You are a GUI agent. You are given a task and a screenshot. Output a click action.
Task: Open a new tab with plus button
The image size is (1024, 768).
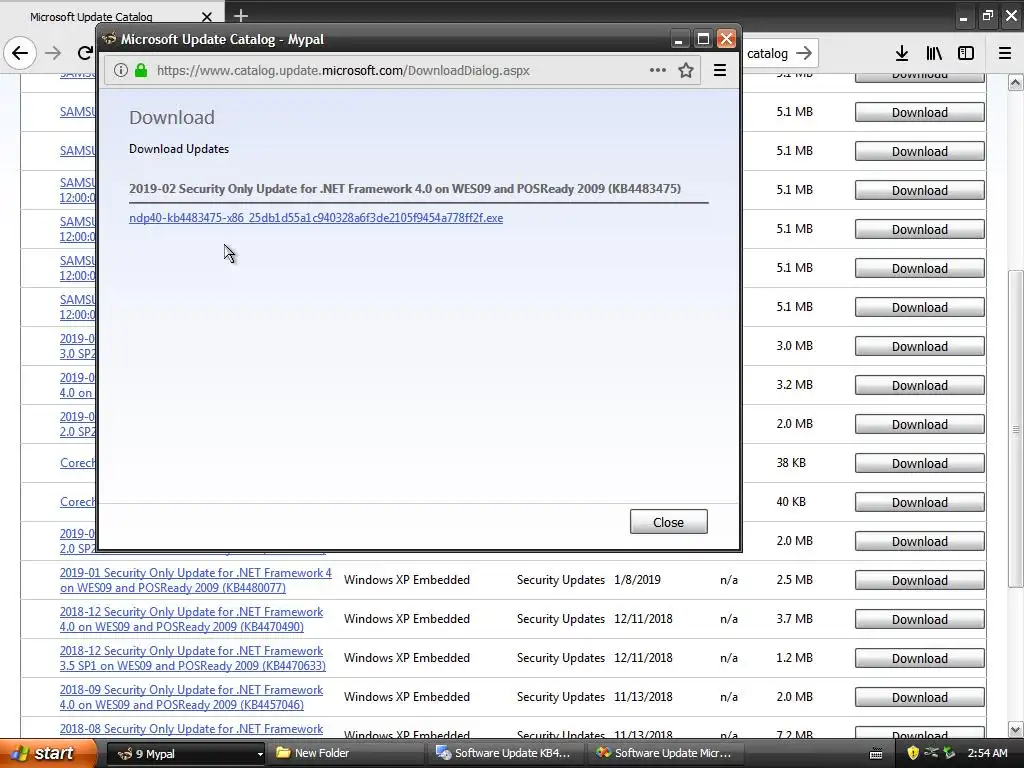coord(241,16)
